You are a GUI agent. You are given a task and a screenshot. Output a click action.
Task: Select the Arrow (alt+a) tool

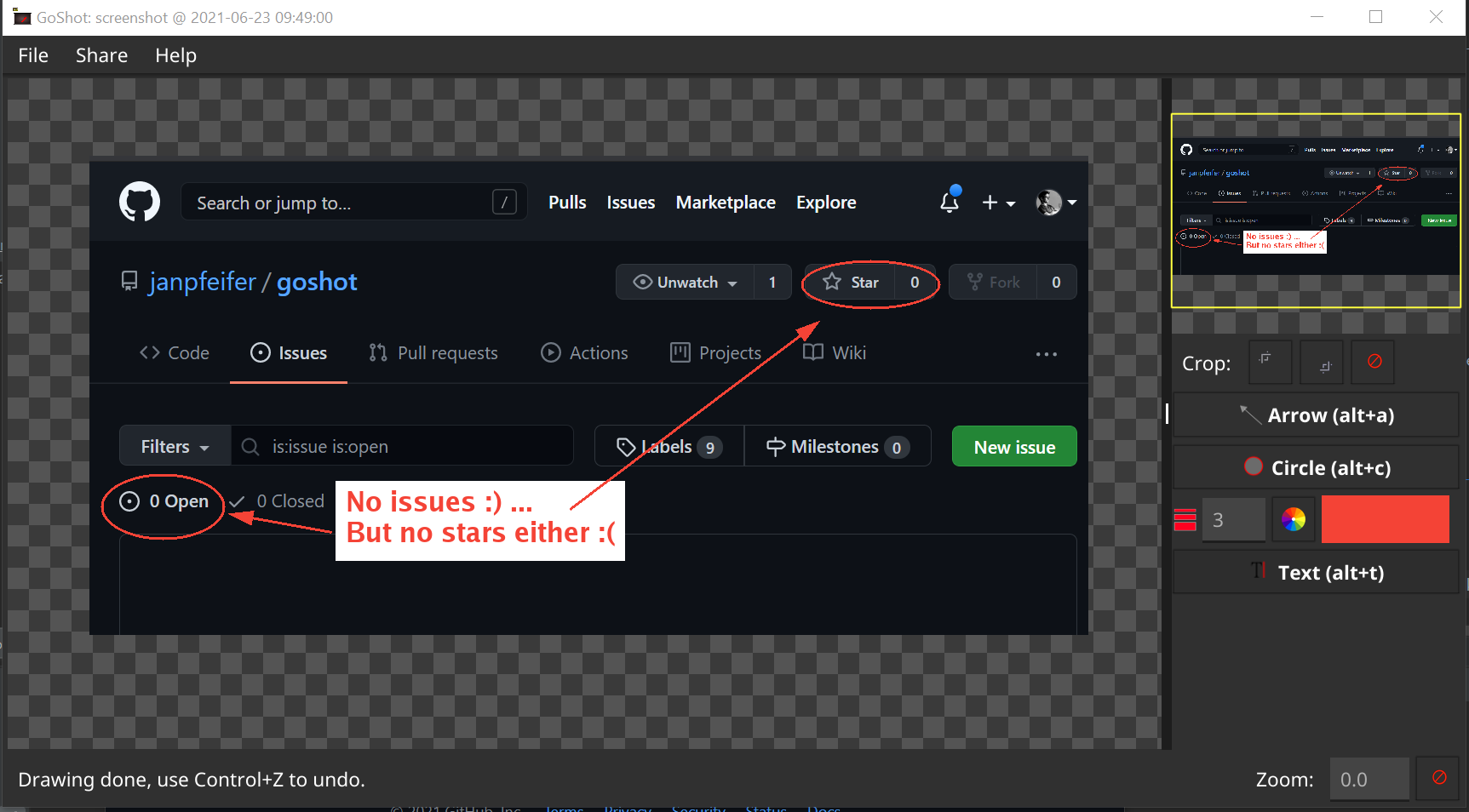click(1316, 415)
